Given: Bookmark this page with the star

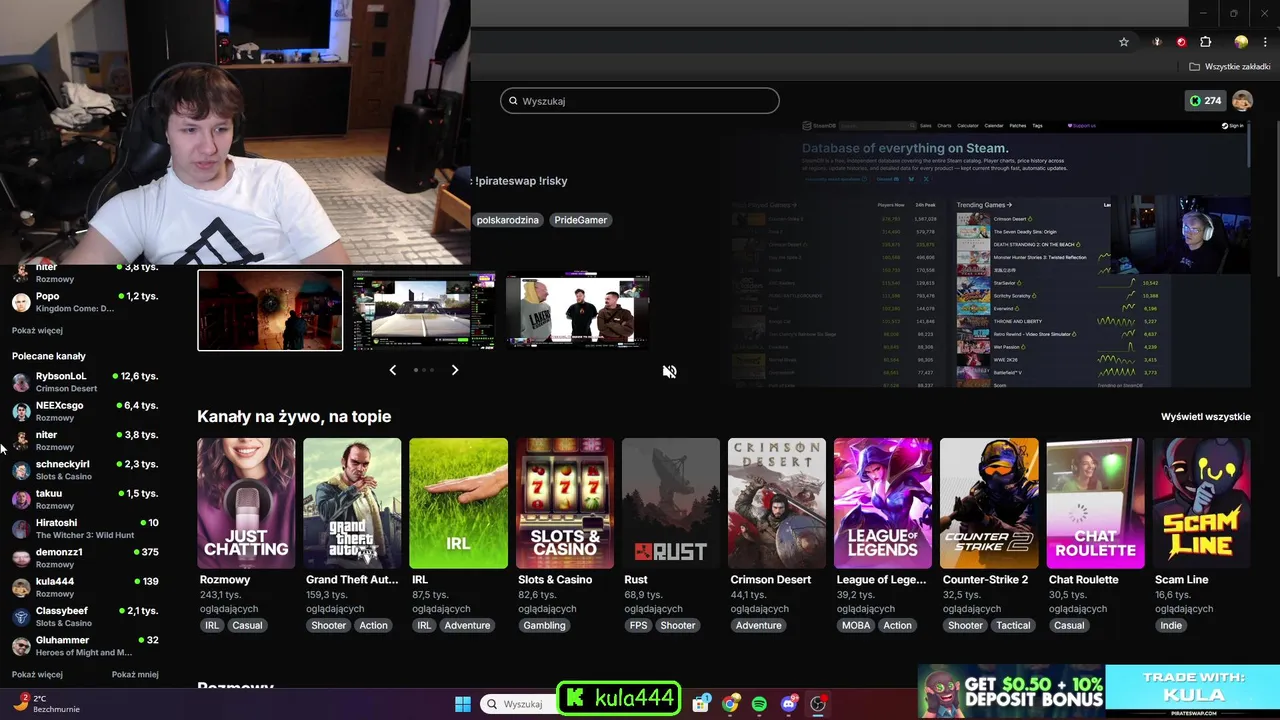Looking at the screenshot, I should coord(1124,42).
